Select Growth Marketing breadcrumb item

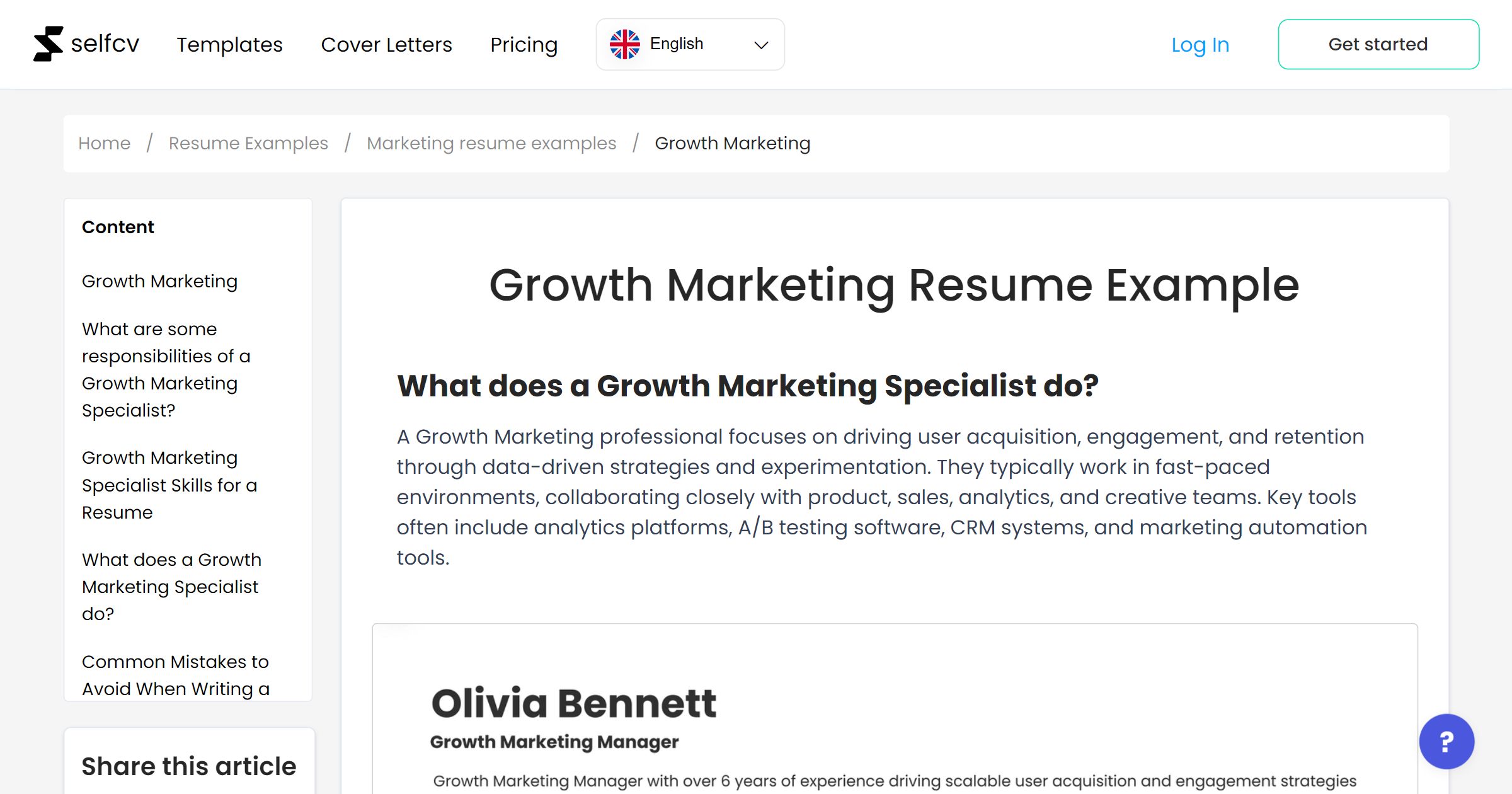pyautogui.click(x=732, y=143)
